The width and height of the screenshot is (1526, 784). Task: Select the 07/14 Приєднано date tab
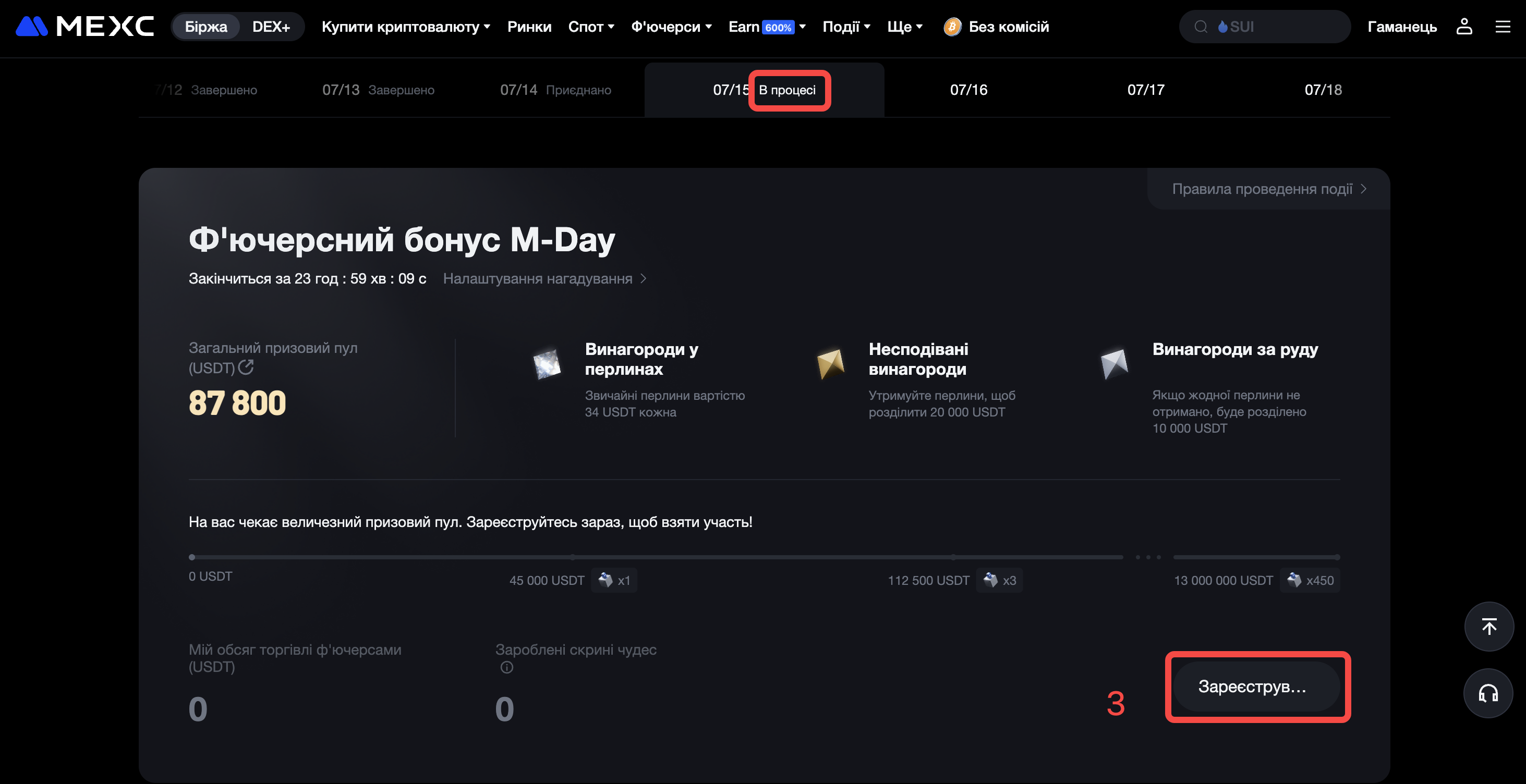pyautogui.click(x=555, y=90)
